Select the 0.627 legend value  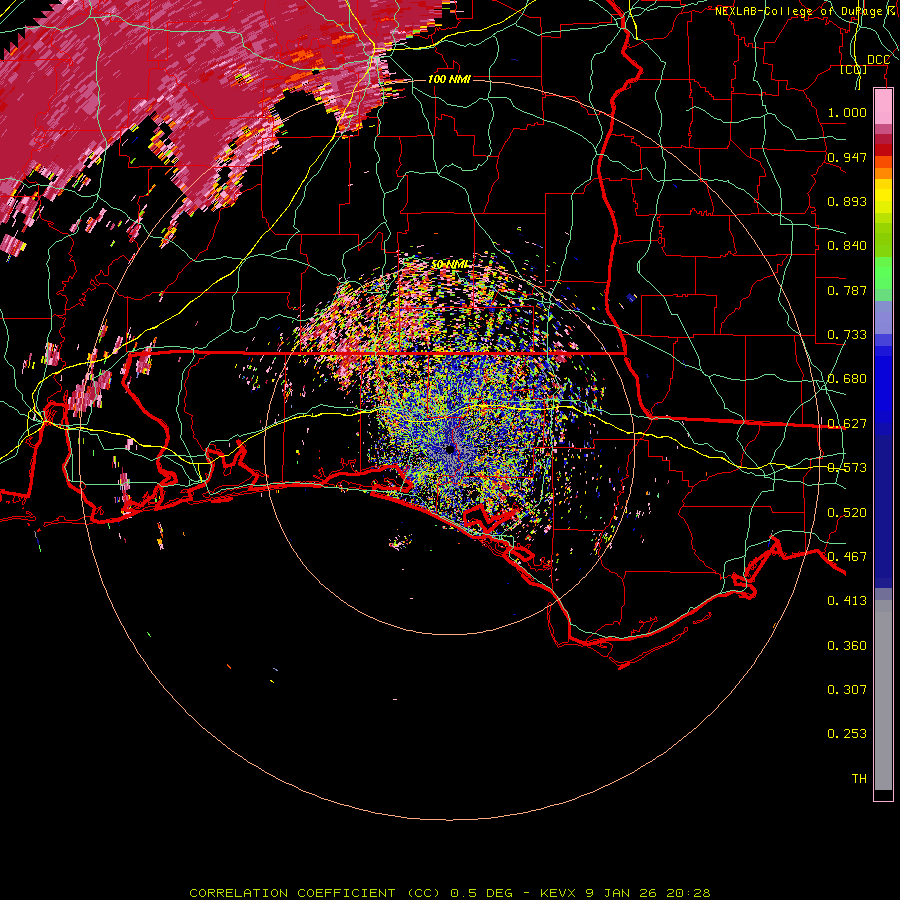847,424
